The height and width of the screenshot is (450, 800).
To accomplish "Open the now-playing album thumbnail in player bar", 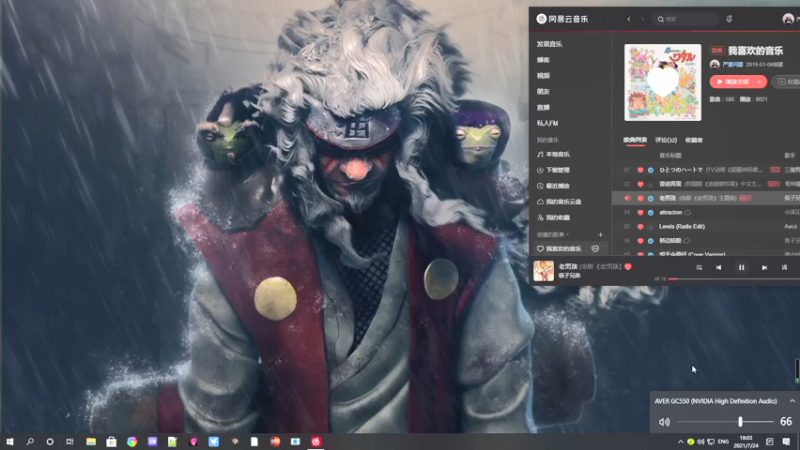I will (543, 271).
